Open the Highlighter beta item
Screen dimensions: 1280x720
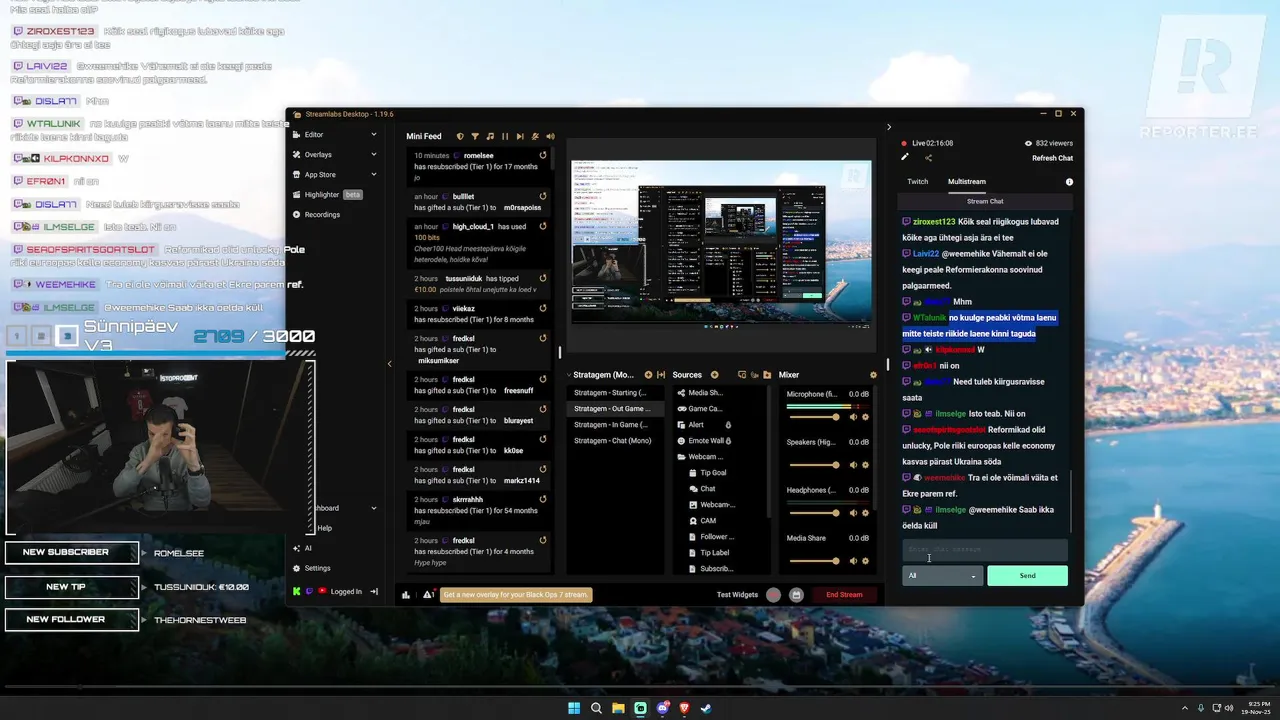click(x=327, y=194)
